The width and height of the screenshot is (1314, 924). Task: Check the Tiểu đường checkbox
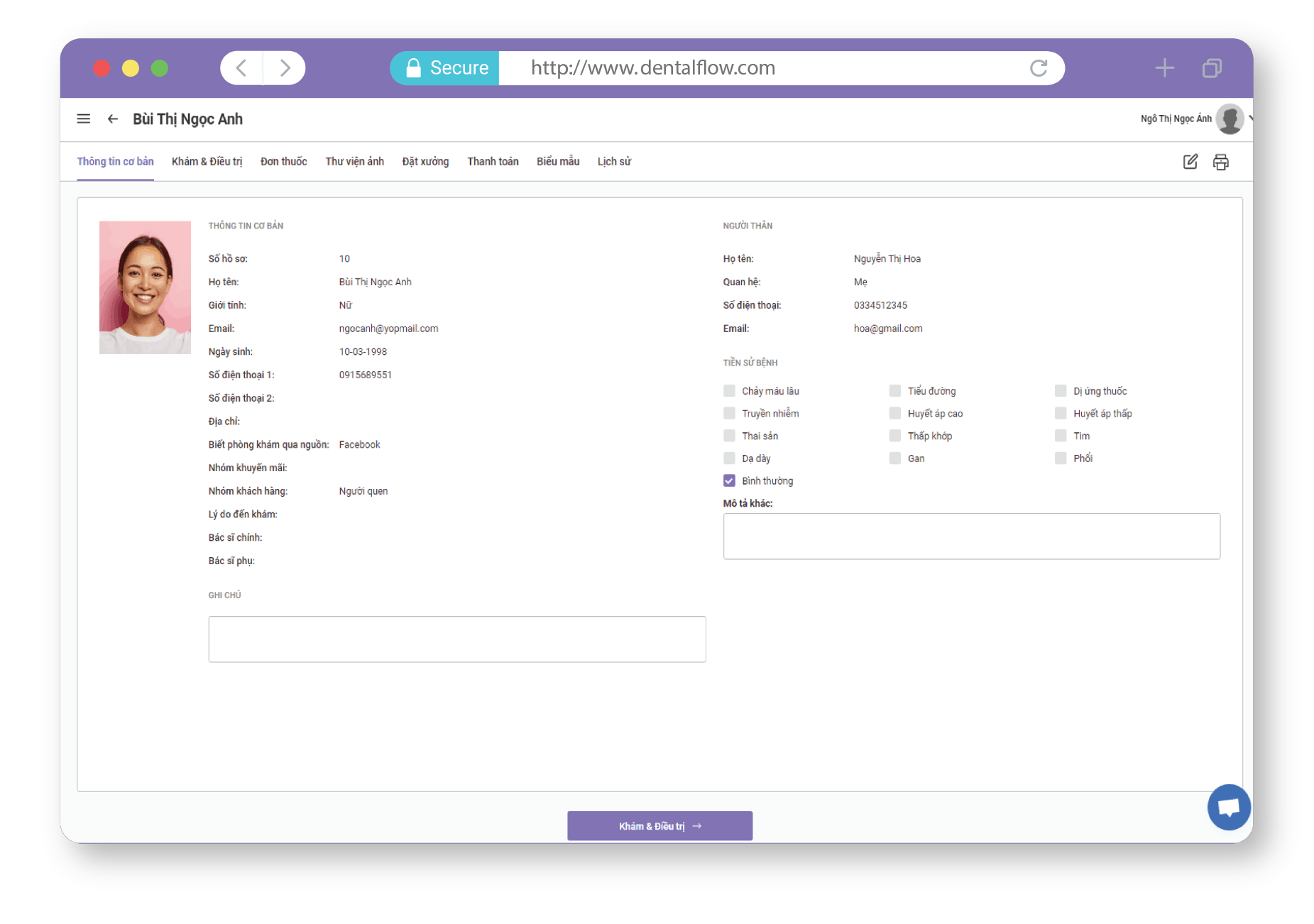click(x=895, y=391)
